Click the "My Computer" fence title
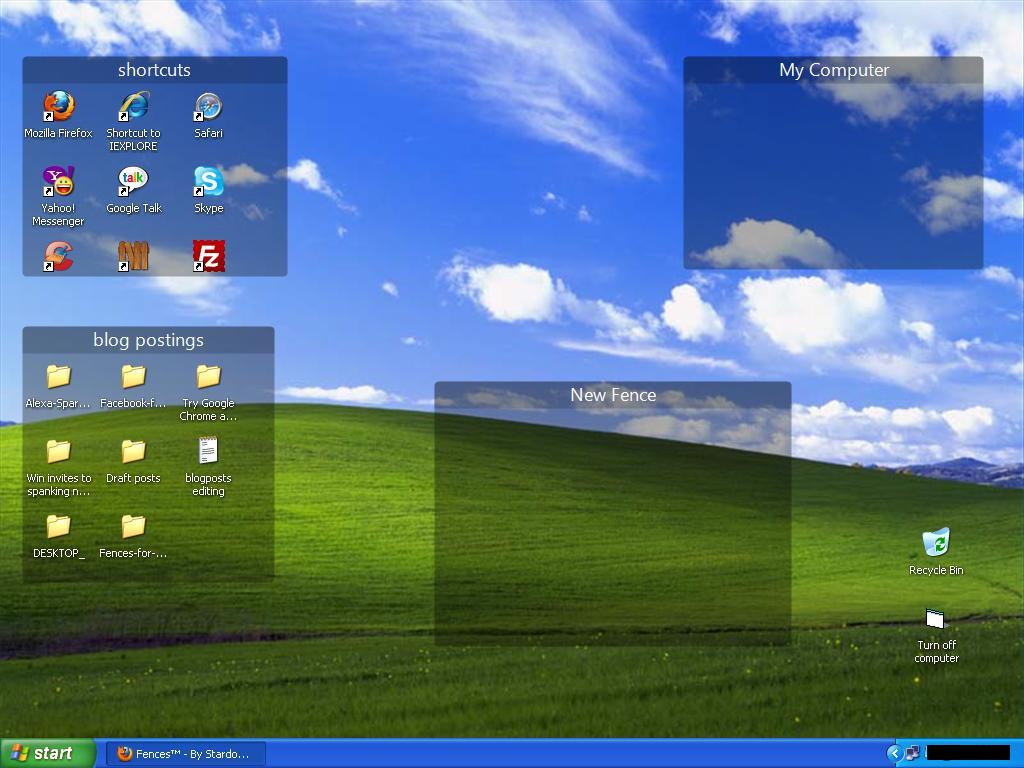1024x768 pixels. tap(833, 70)
